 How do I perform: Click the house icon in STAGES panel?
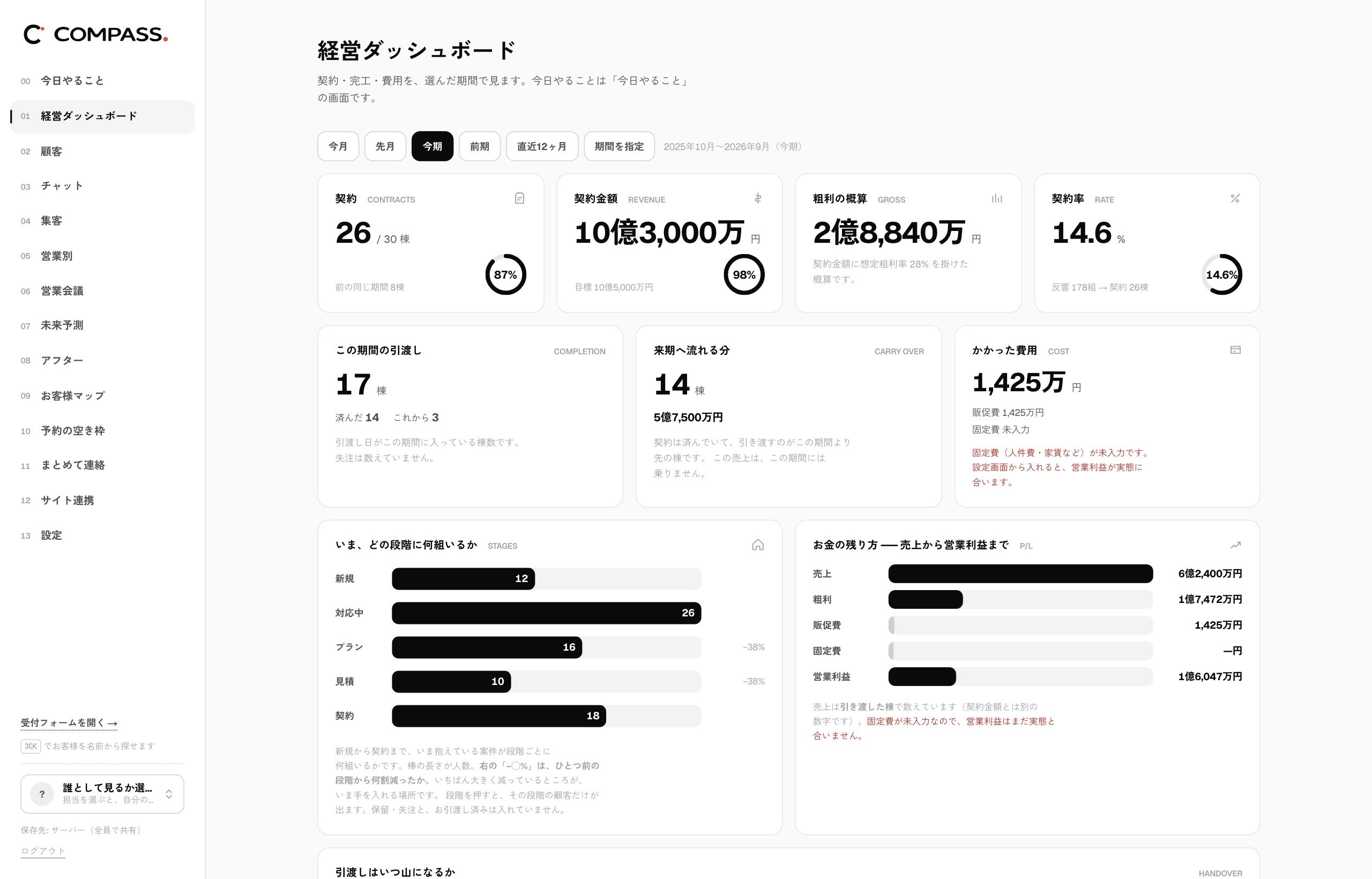click(x=758, y=545)
